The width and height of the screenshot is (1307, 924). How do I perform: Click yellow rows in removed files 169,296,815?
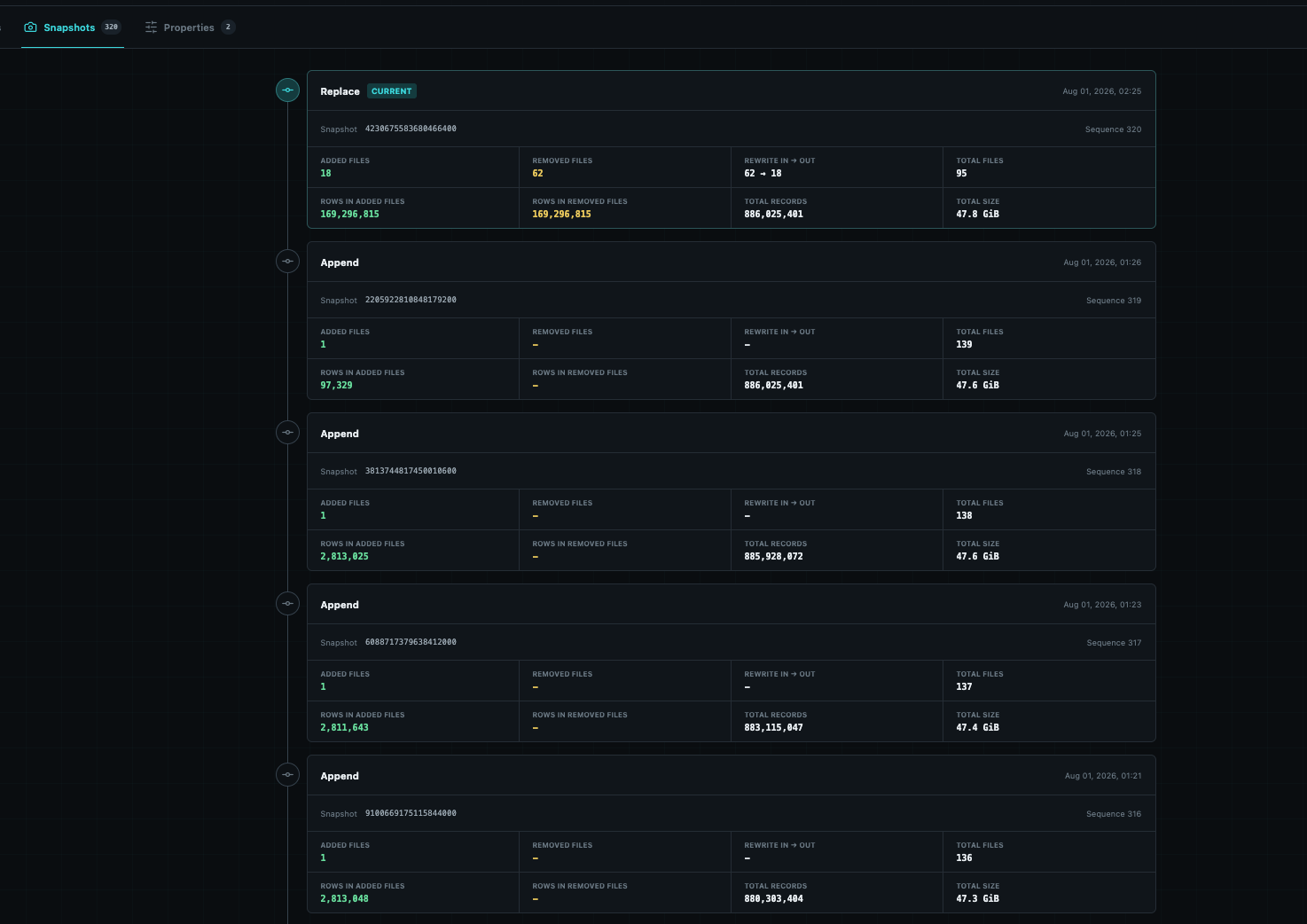coord(561,214)
